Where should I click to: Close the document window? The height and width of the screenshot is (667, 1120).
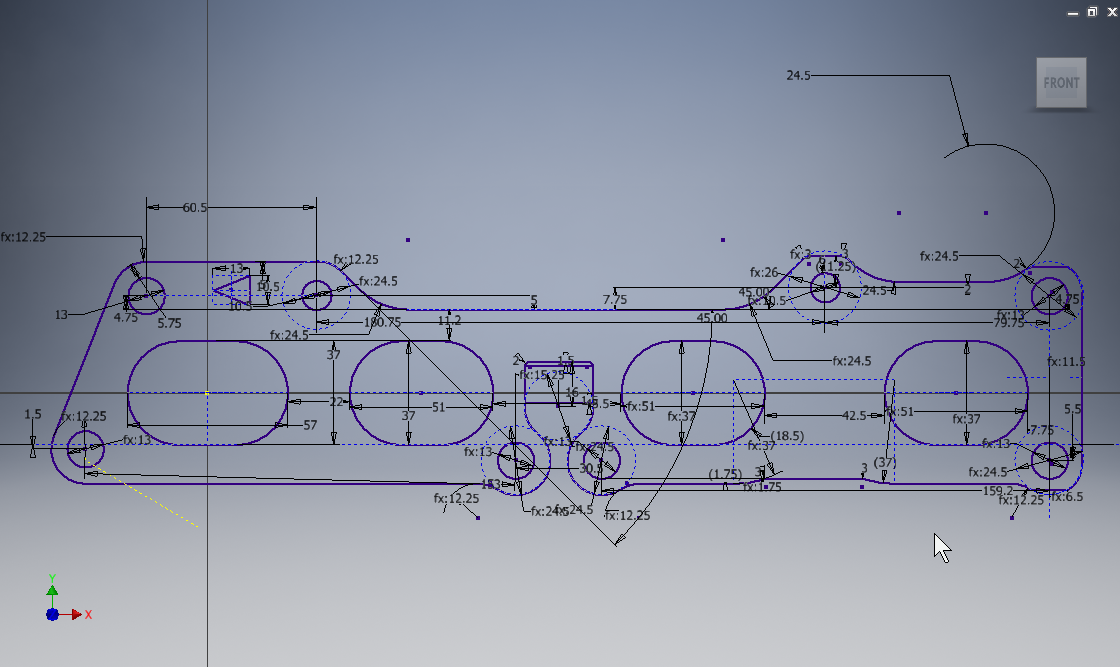click(1112, 12)
